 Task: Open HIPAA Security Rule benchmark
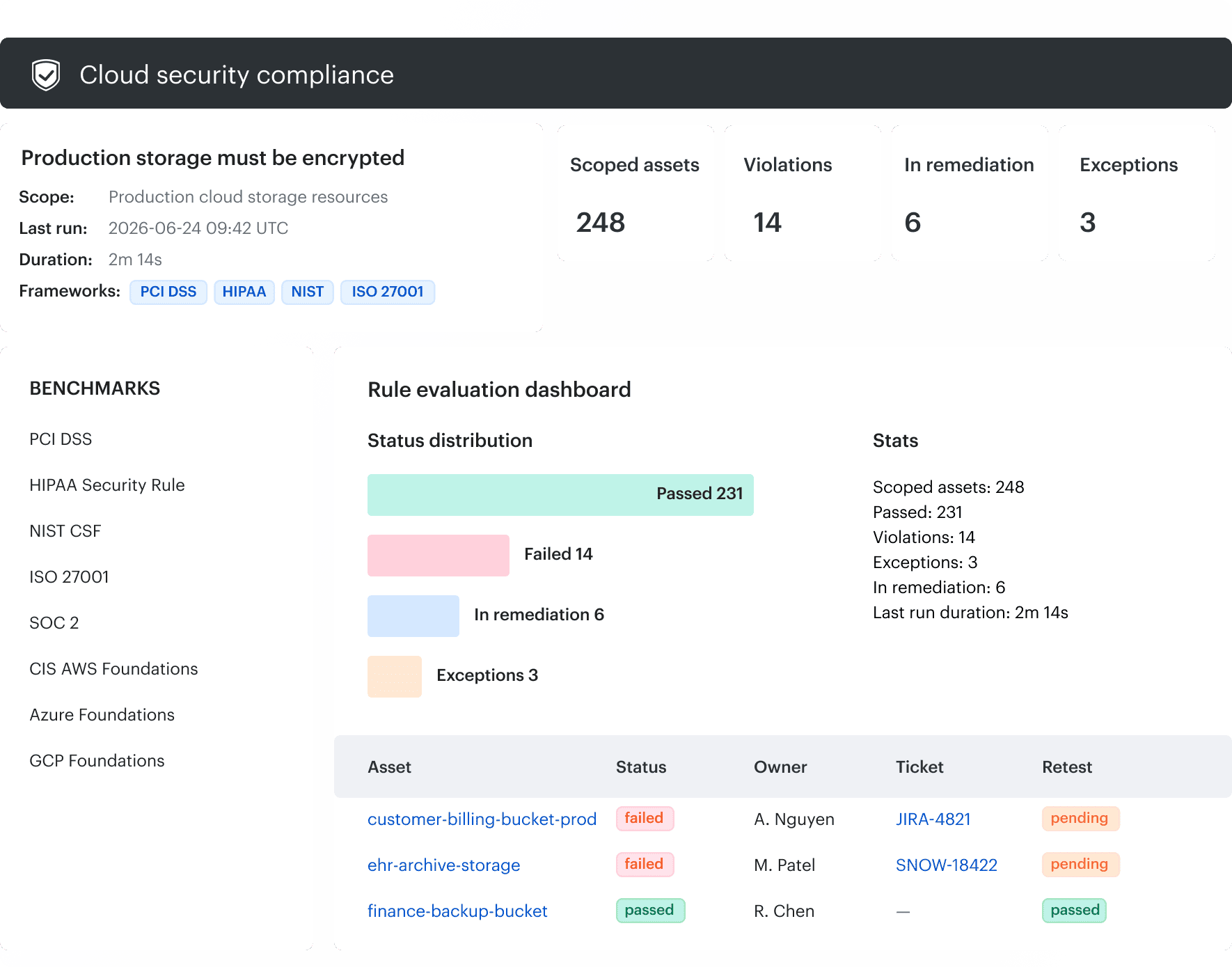pos(107,485)
